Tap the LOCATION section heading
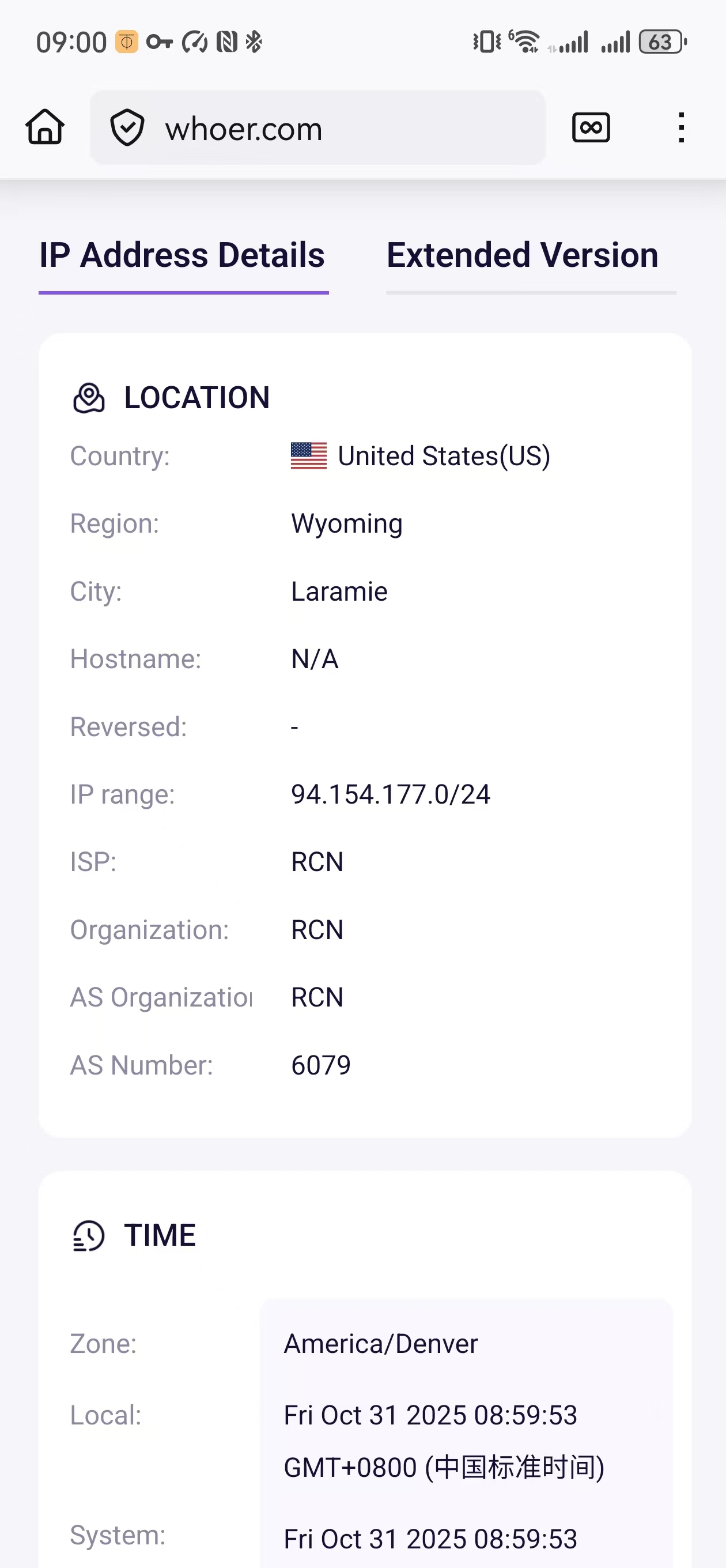Viewport: 726px width, 1568px height. [196, 398]
